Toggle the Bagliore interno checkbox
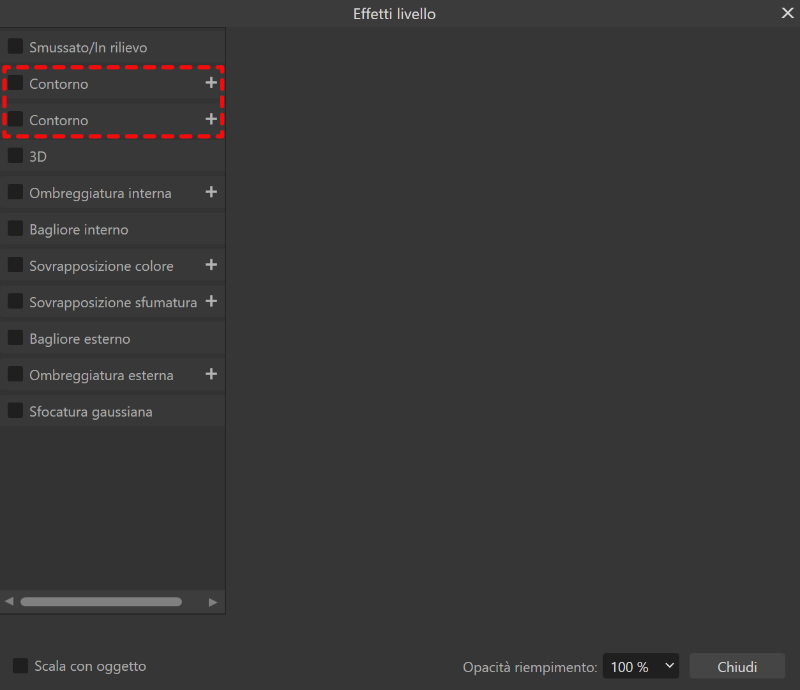Viewport: 800px width, 690px height. 15,228
